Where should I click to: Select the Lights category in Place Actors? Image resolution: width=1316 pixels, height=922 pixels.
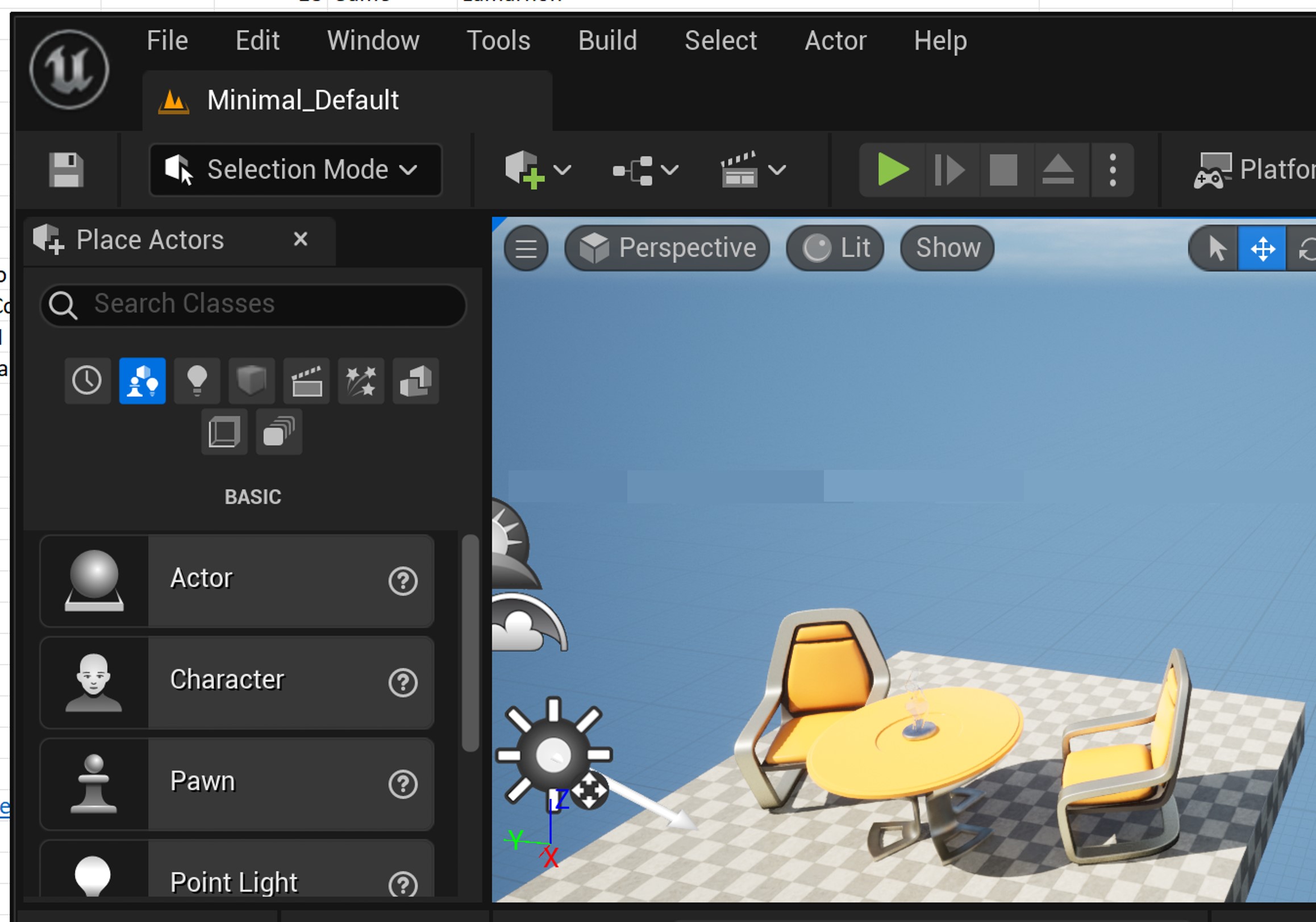click(197, 381)
